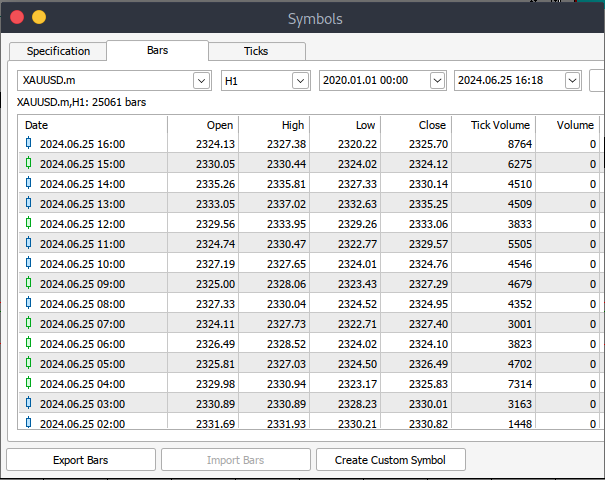Select the row dated 2024.06.25 16:00
This screenshot has height=480, width=605.
point(309,144)
